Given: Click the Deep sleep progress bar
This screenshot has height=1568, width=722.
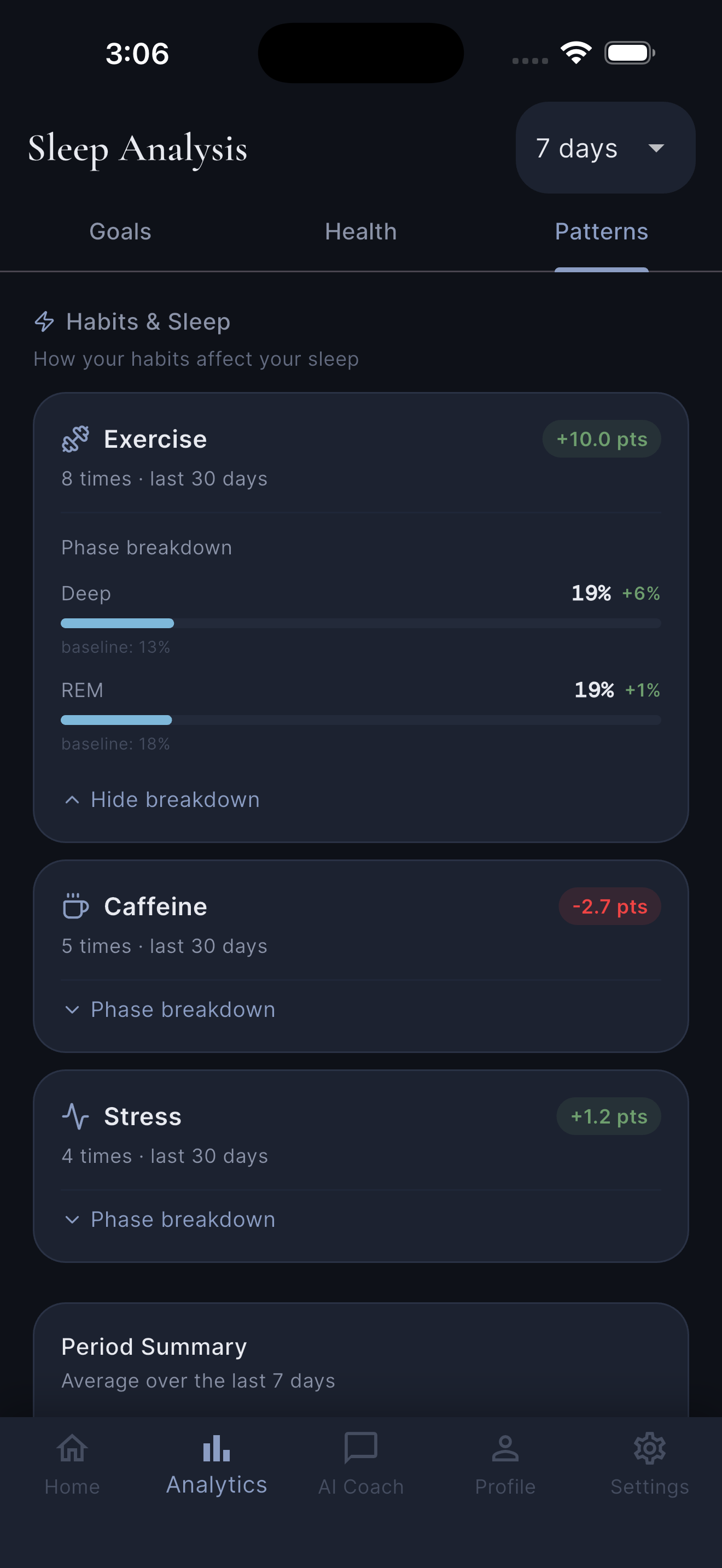Looking at the screenshot, I should pos(361,623).
